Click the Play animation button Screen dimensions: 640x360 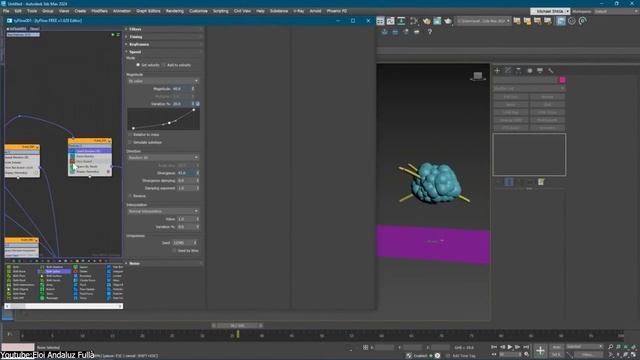coord(510,347)
